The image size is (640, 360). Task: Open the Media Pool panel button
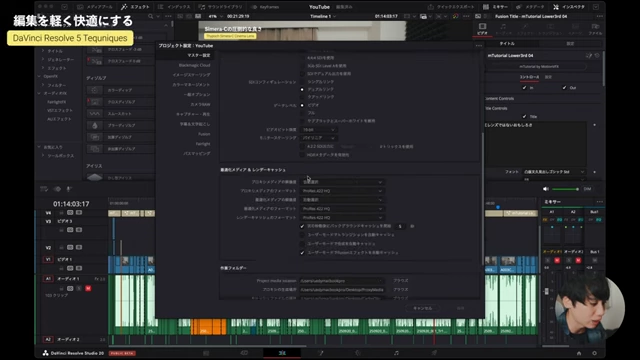[95, 7]
